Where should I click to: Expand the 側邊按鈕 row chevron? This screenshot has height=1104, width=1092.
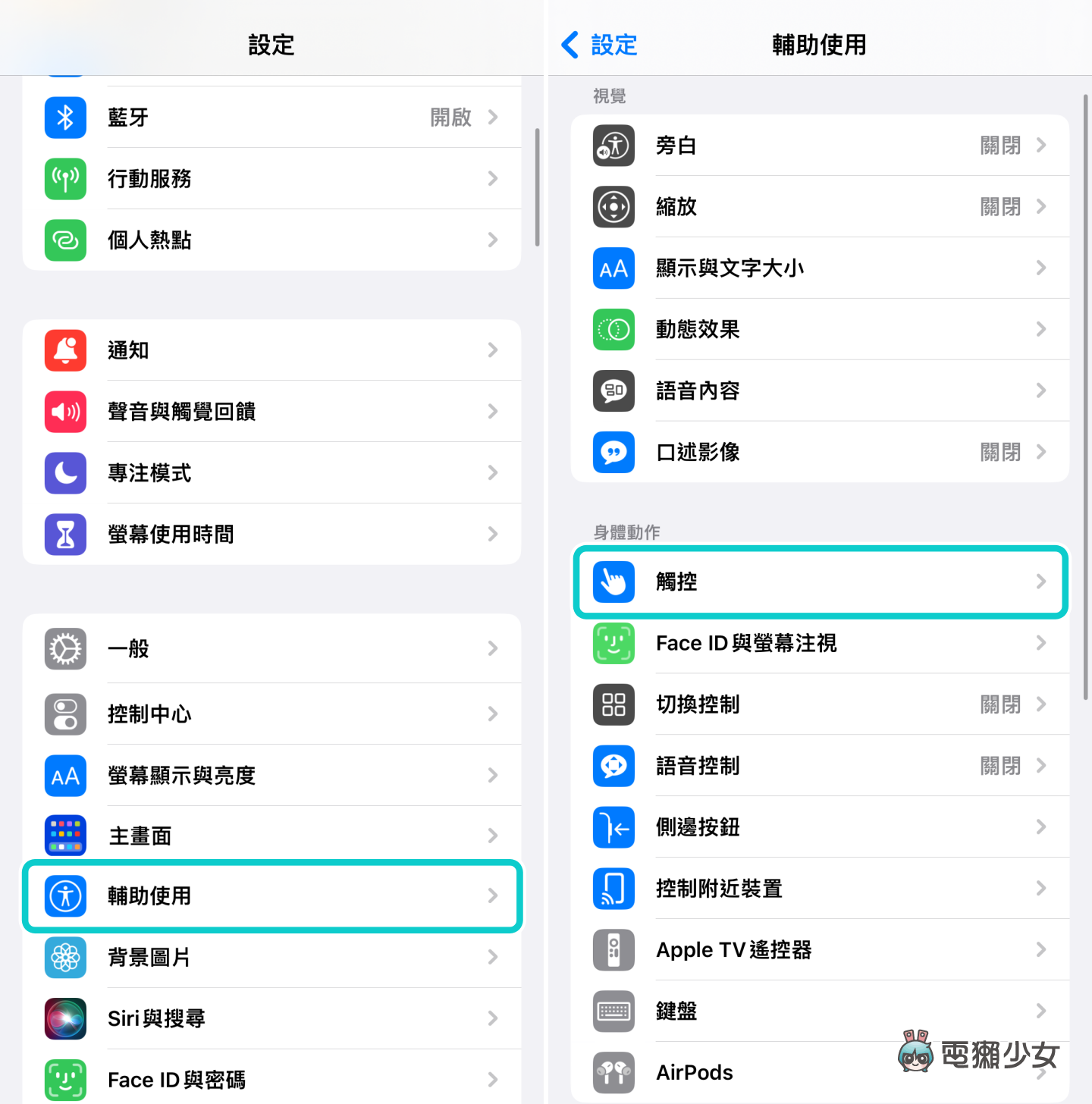[1041, 827]
